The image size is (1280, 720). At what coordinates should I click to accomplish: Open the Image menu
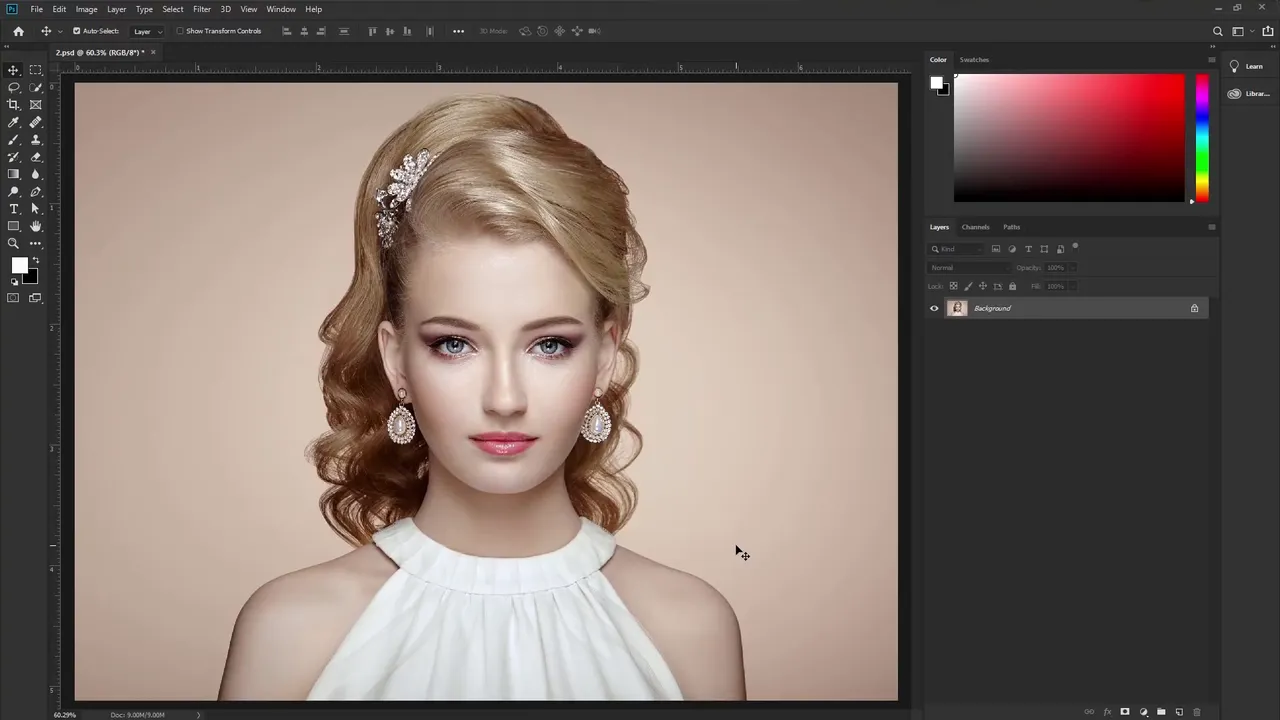point(87,9)
